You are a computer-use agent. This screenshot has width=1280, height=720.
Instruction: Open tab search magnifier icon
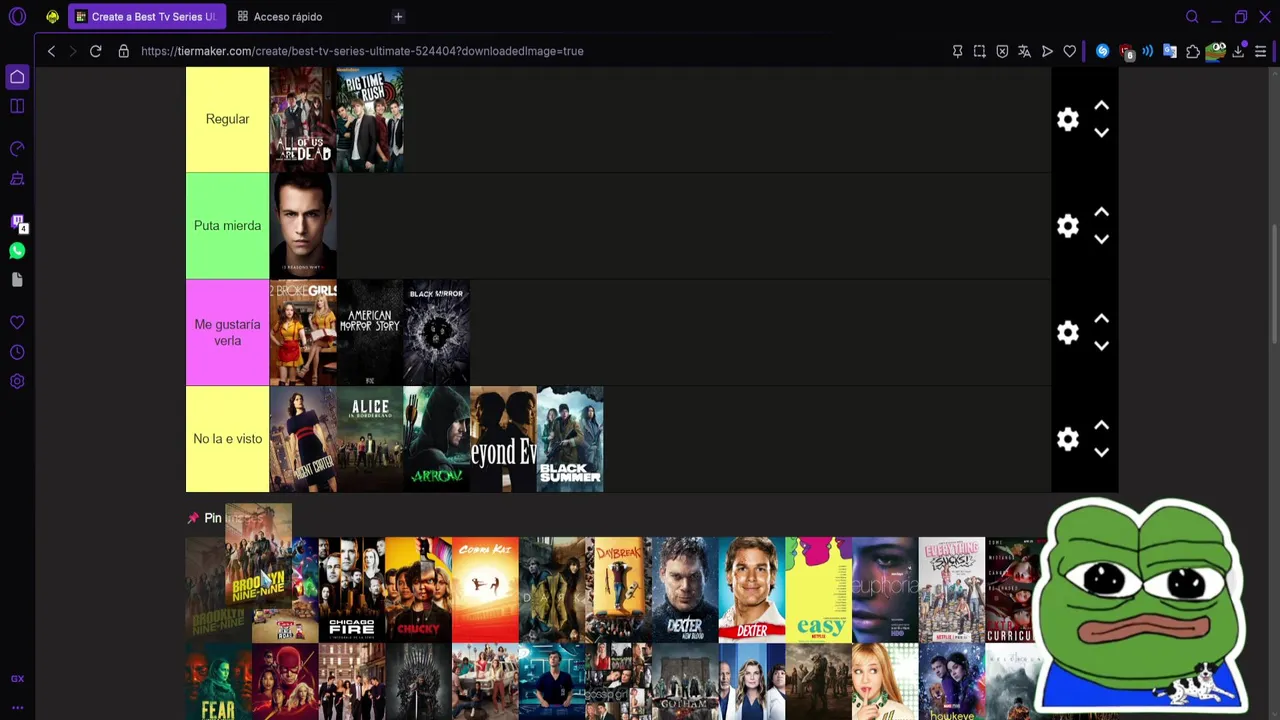1192,17
